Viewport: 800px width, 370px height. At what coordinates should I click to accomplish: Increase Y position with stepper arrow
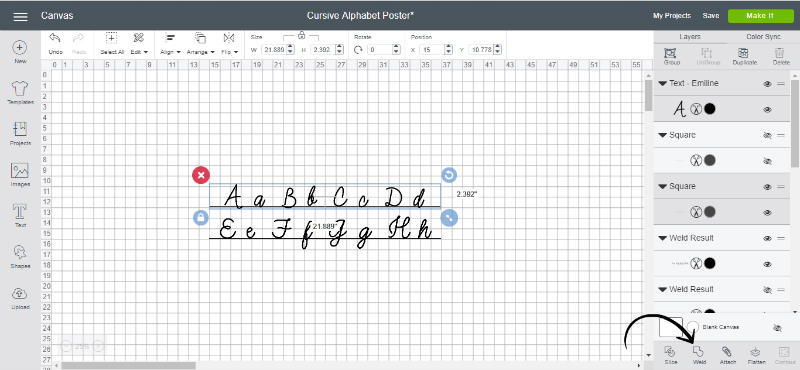click(498, 47)
